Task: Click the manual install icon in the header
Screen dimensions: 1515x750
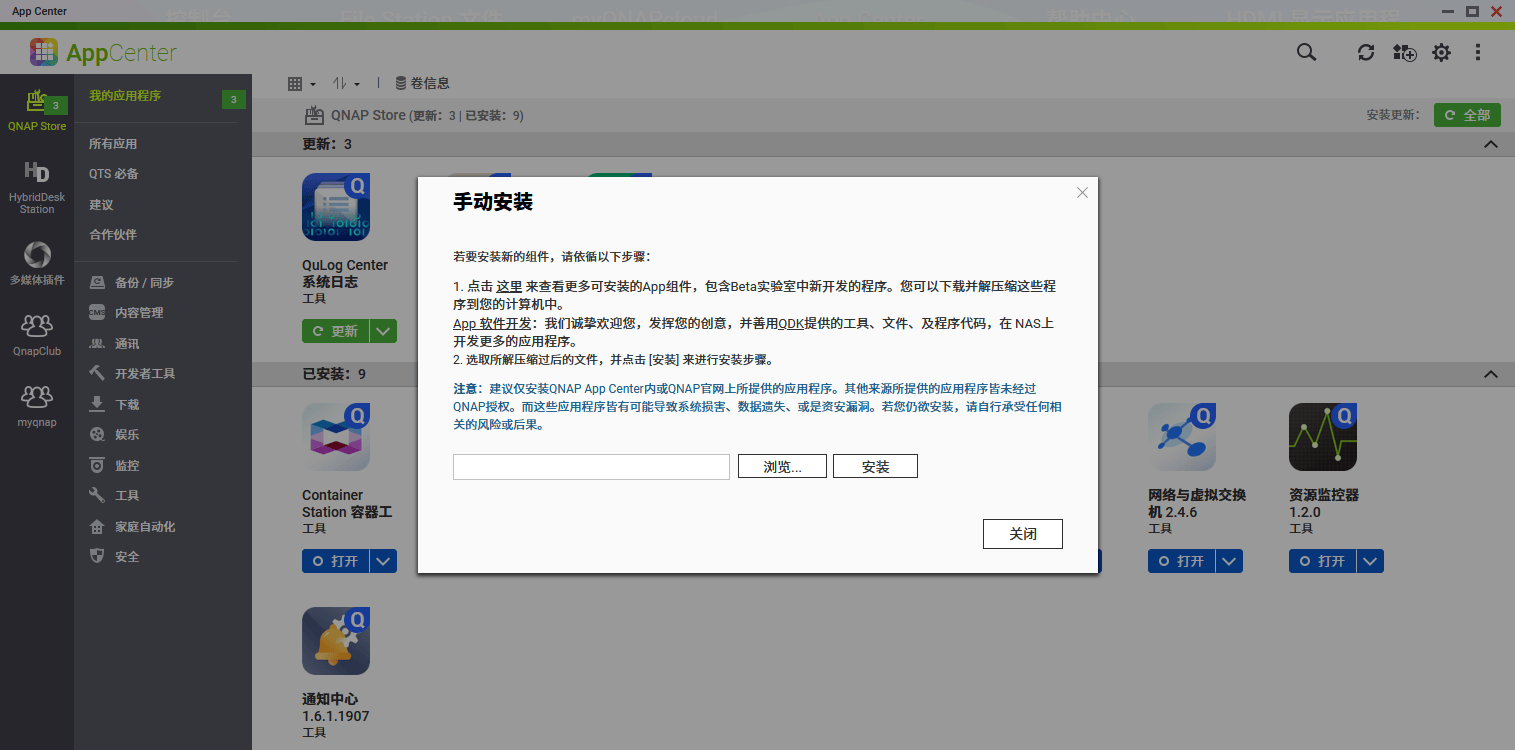Action: (1404, 52)
